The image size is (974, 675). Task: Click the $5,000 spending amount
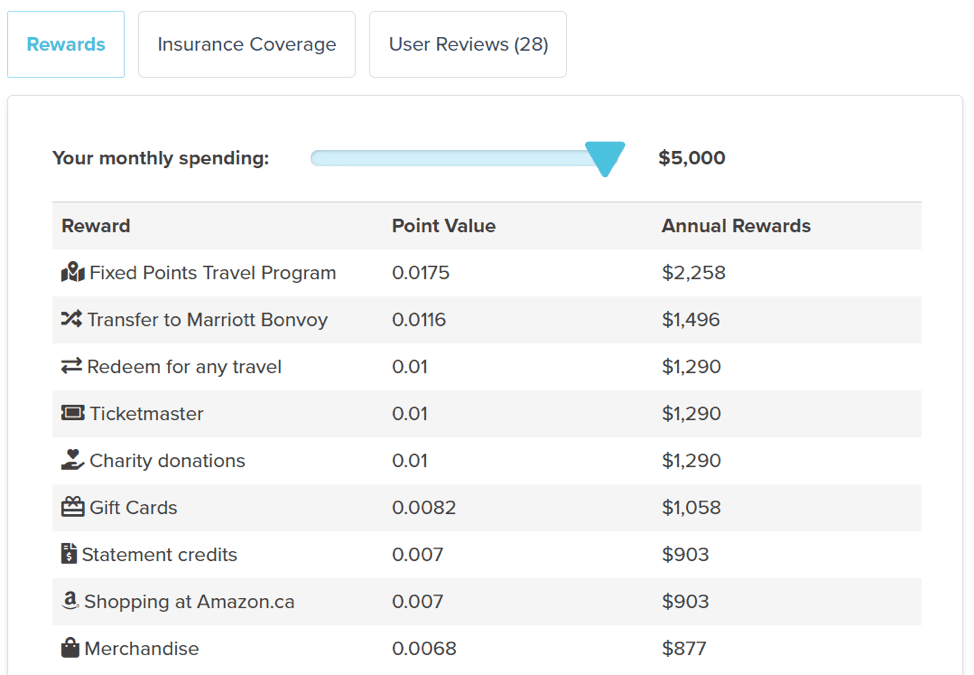pos(691,158)
